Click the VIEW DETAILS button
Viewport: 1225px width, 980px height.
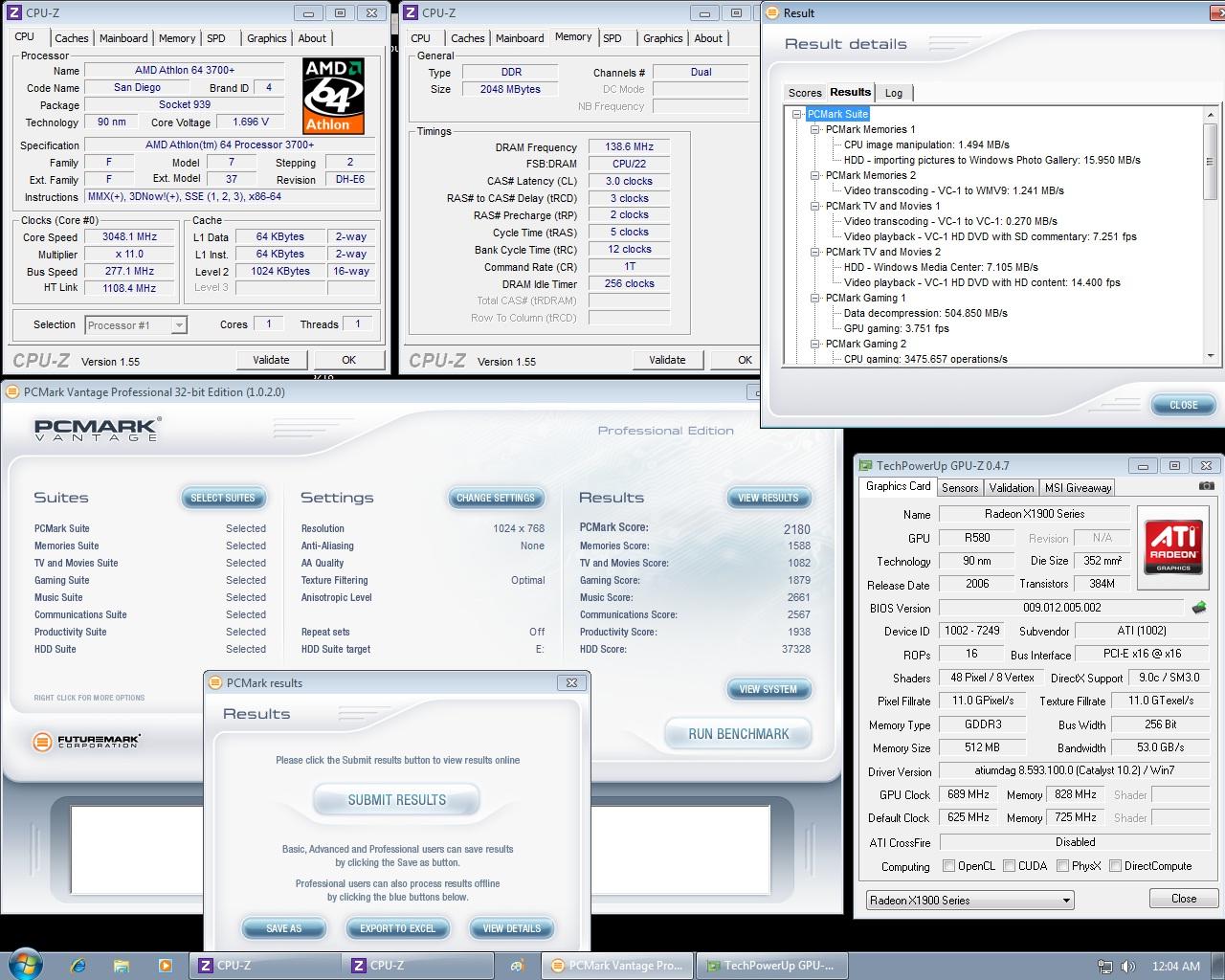coord(512,928)
